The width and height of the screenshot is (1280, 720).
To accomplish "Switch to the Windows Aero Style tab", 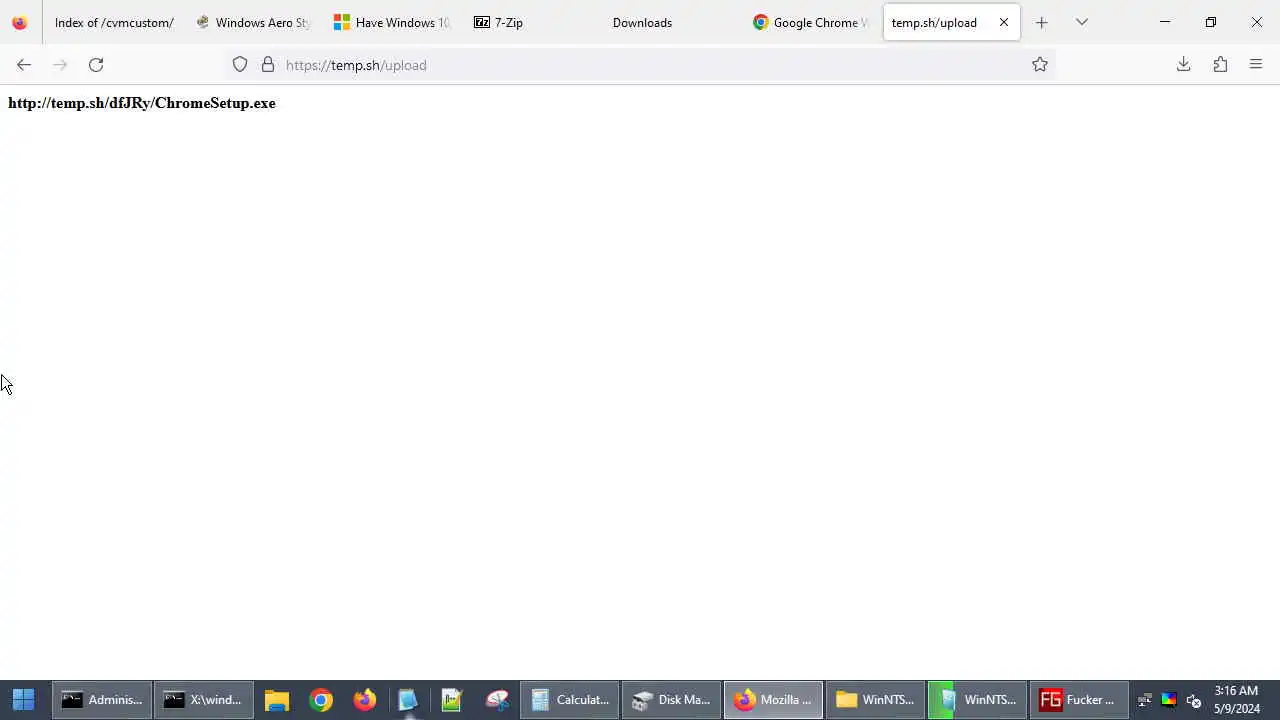I will click(253, 22).
